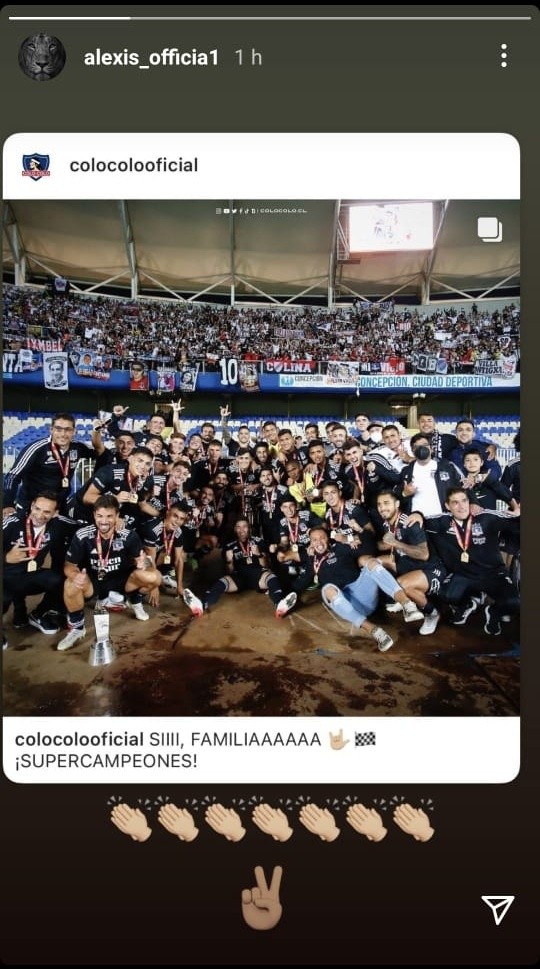Tap the multiple-photos carousel icon on the post
This screenshot has height=969, width=540.
click(x=490, y=229)
